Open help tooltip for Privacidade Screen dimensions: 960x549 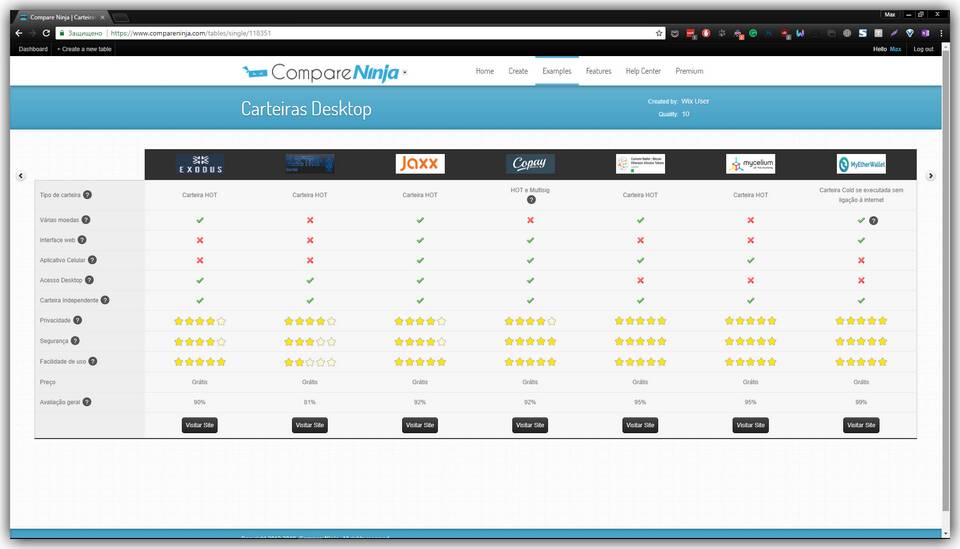77,320
